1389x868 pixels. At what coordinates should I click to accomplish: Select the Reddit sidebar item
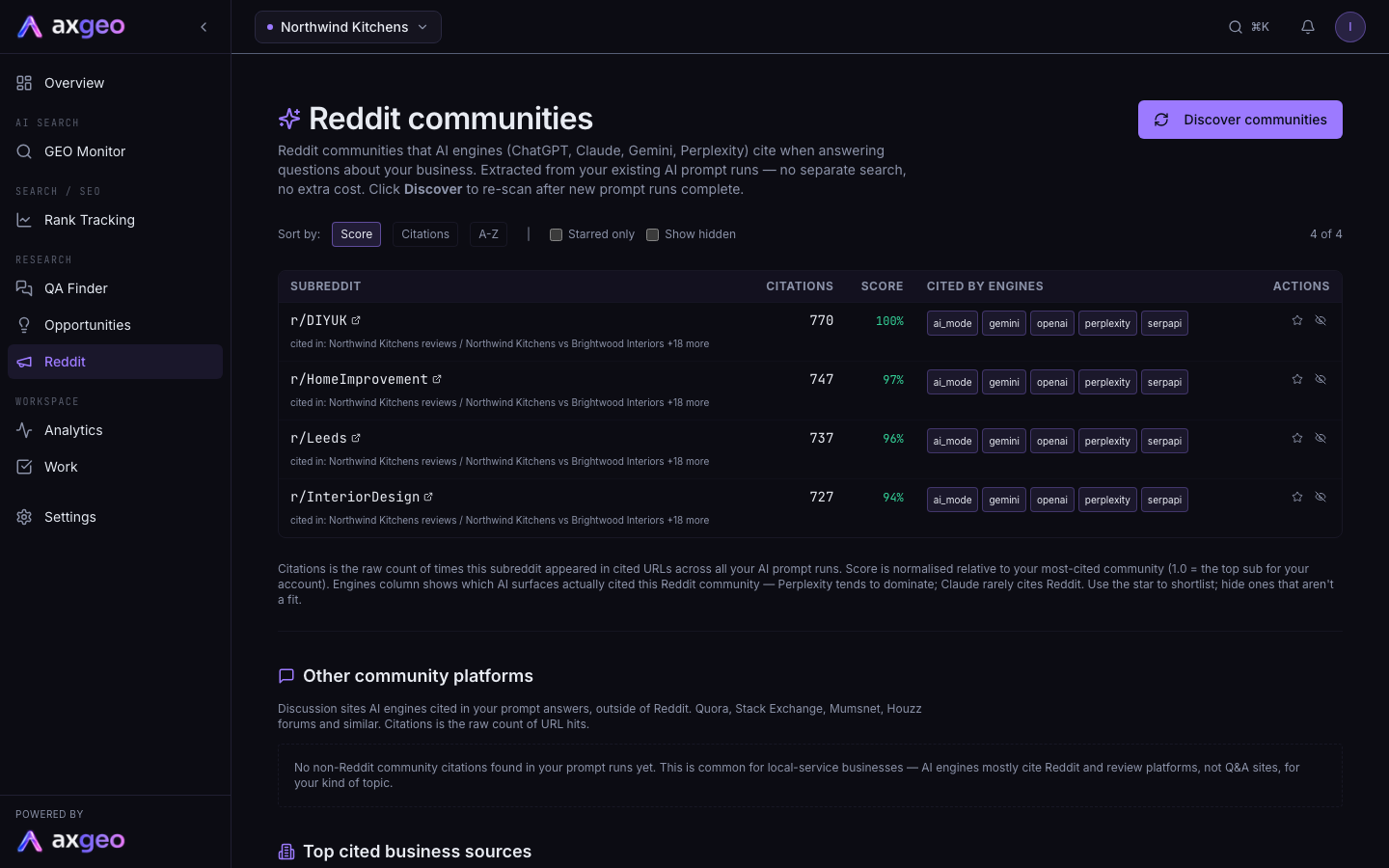116,362
